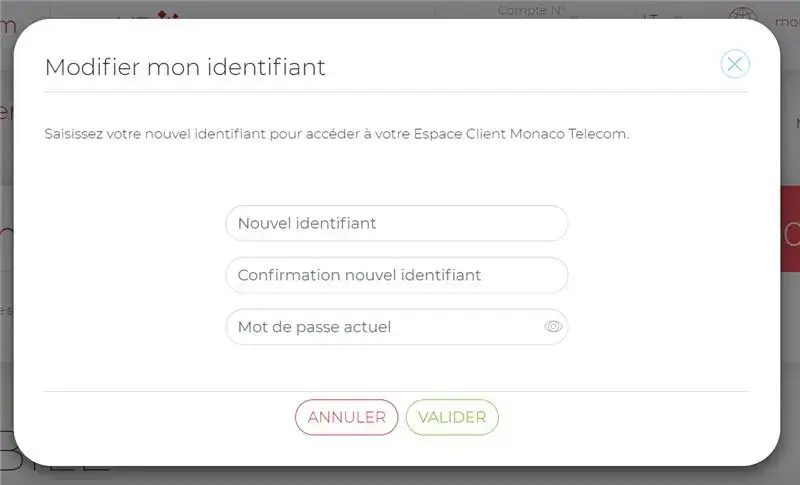Click the partially hidden text right of globe
The image size is (800, 485).
787,20
